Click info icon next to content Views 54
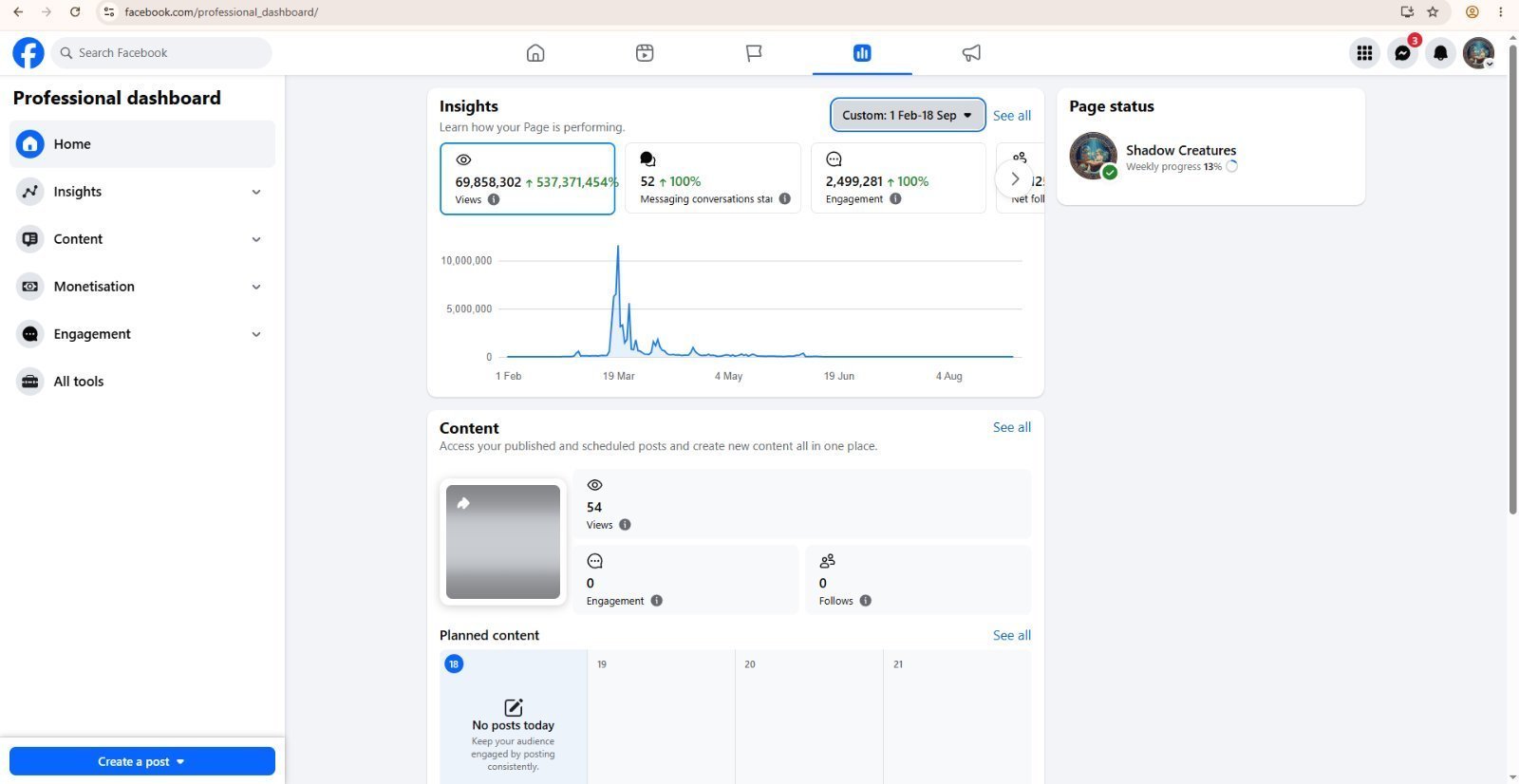1519x784 pixels. pyautogui.click(x=625, y=525)
